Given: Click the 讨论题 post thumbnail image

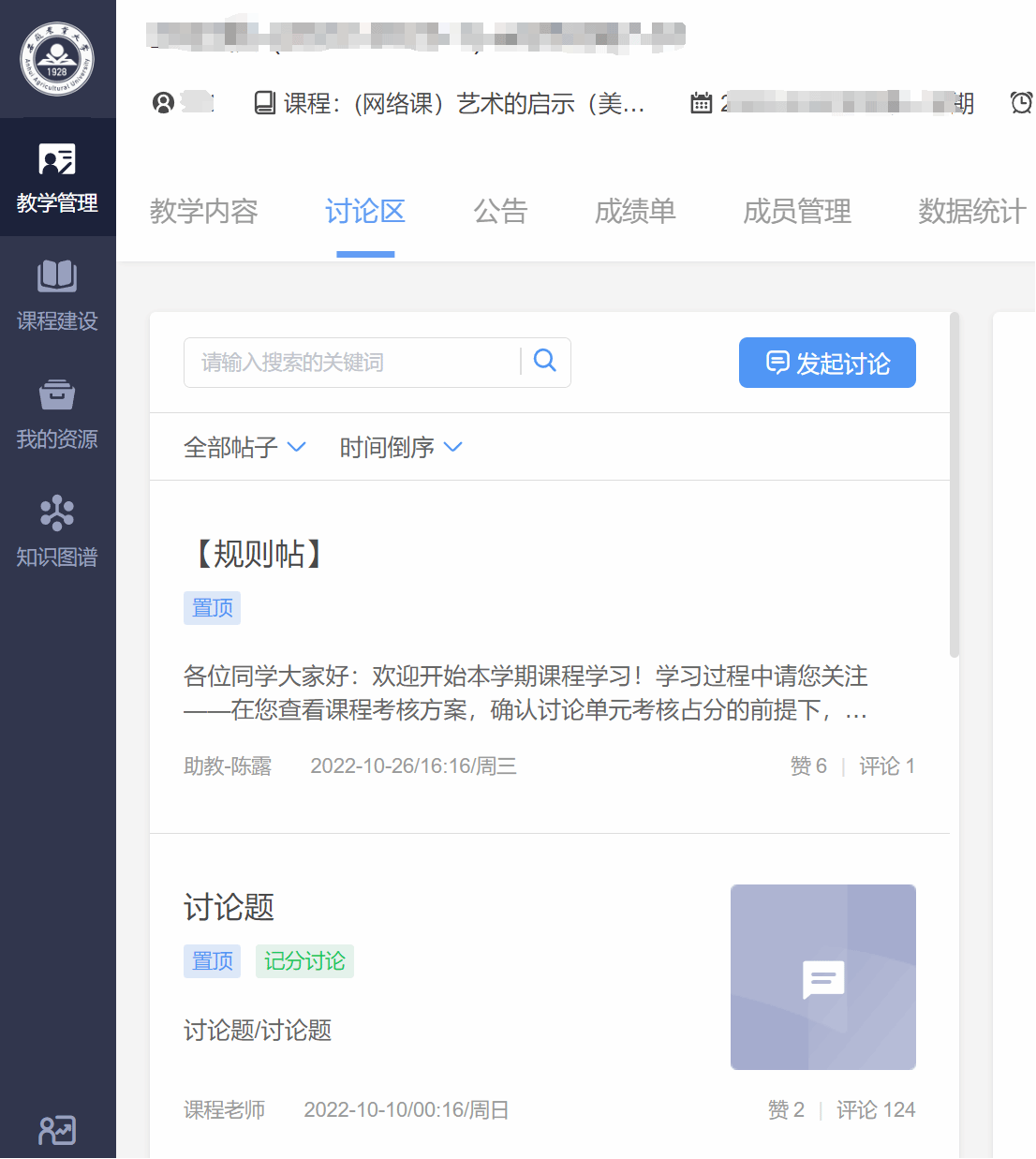Looking at the screenshot, I should pyautogui.click(x=822, y=976).
